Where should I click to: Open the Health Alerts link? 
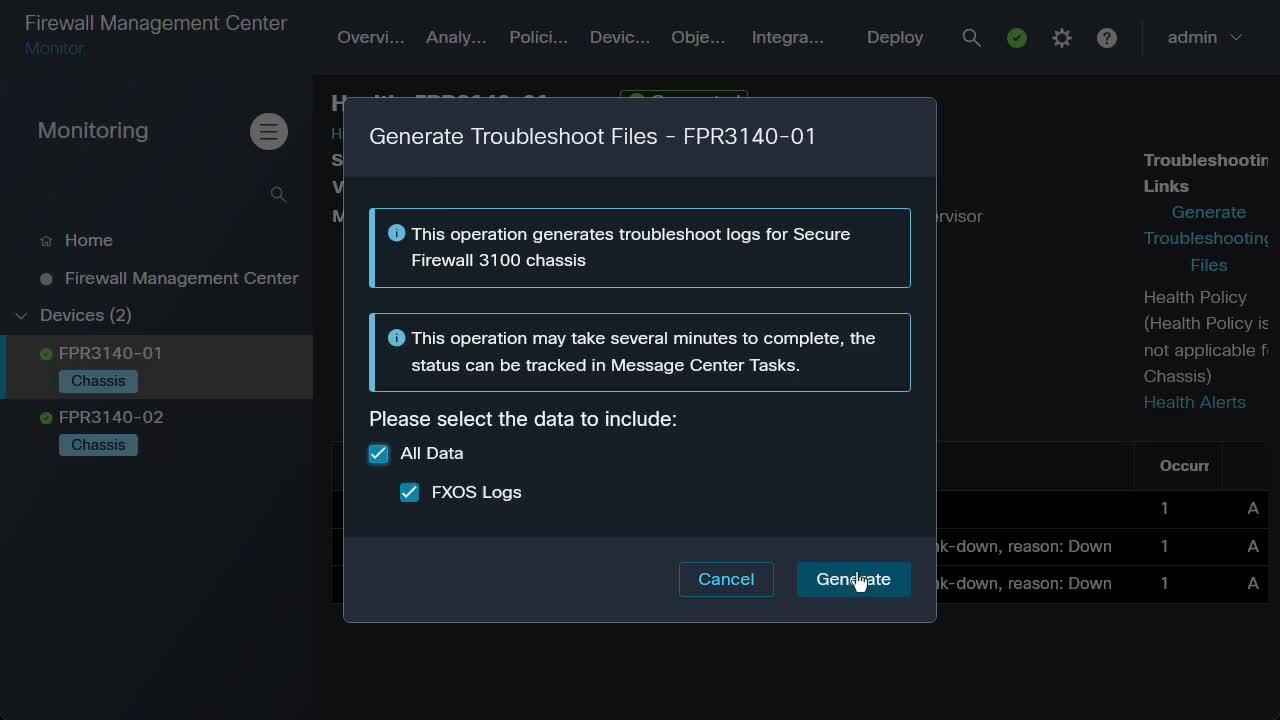pyautogui.click(x=1194, y=402)
